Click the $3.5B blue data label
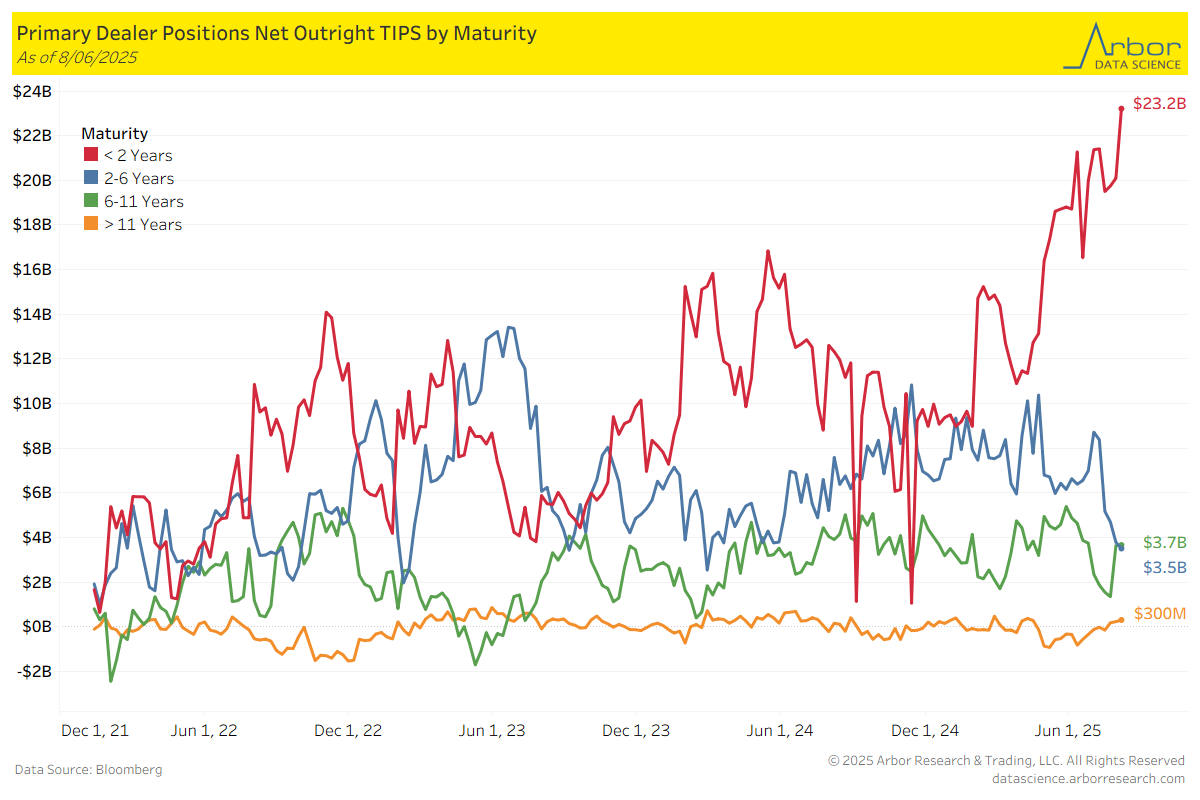The width and height of the screenshot is (1200, 800). coord(1164,566)
